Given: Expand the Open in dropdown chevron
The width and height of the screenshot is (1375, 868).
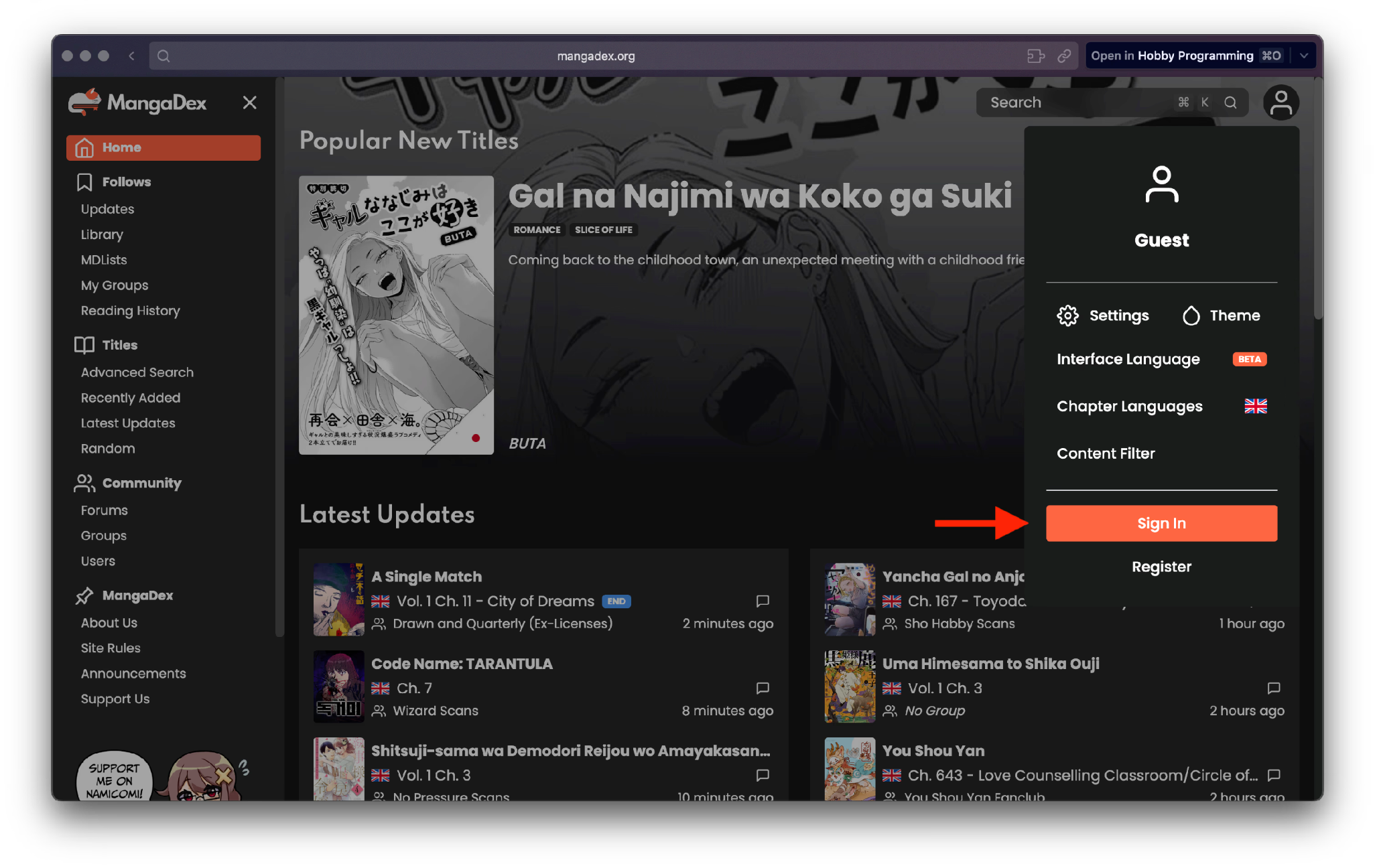Looking at the screenshot, I should (1304, 56).
